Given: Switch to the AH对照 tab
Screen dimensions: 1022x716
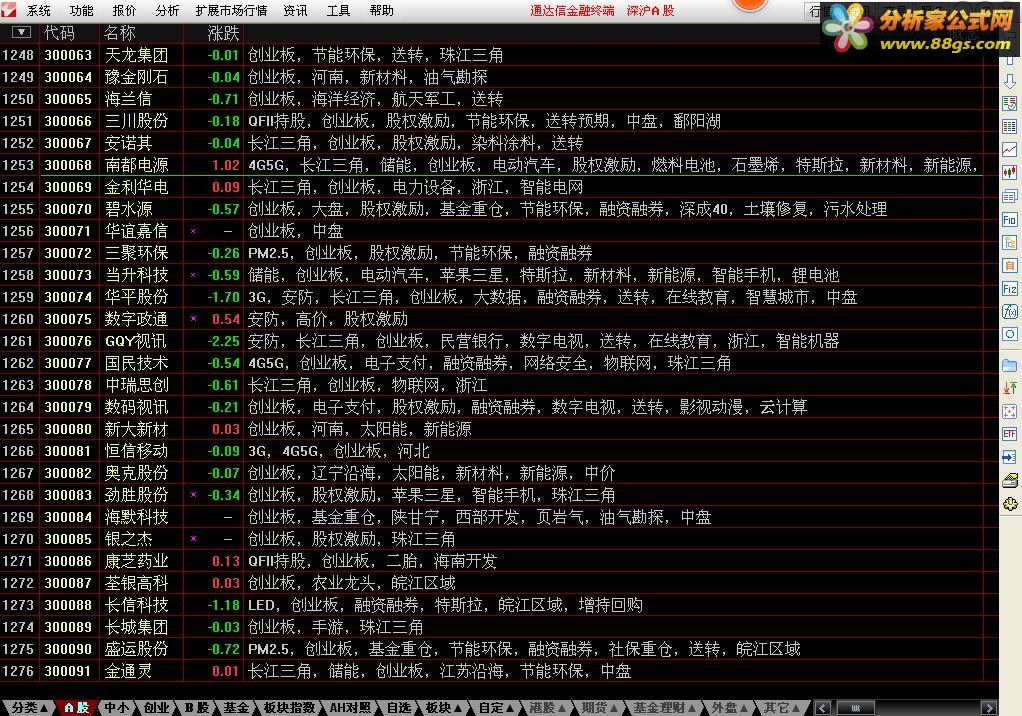Looking at the screenshot, I should 350,708.
